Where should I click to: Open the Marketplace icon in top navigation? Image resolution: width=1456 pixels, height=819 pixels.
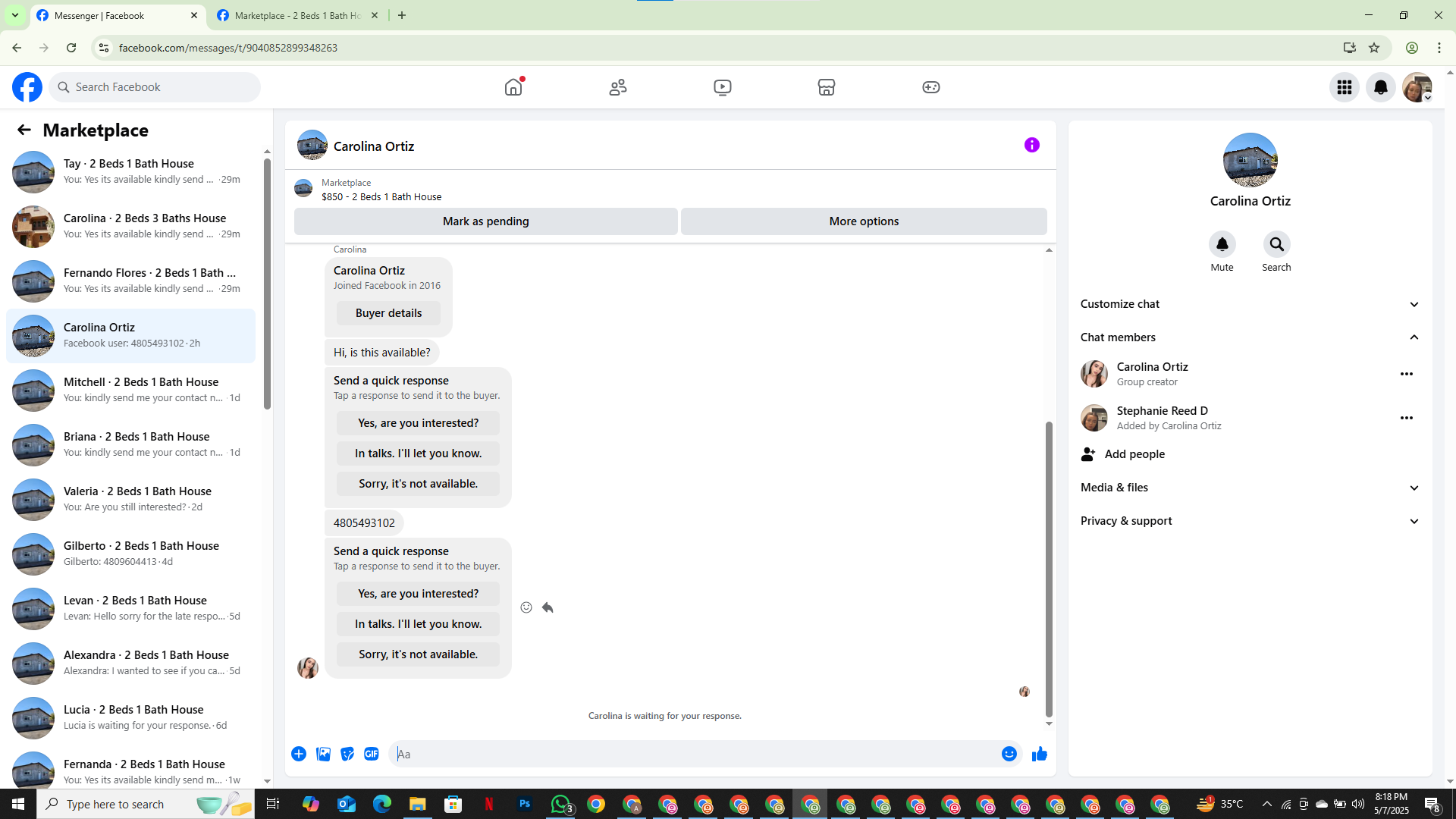826,87
